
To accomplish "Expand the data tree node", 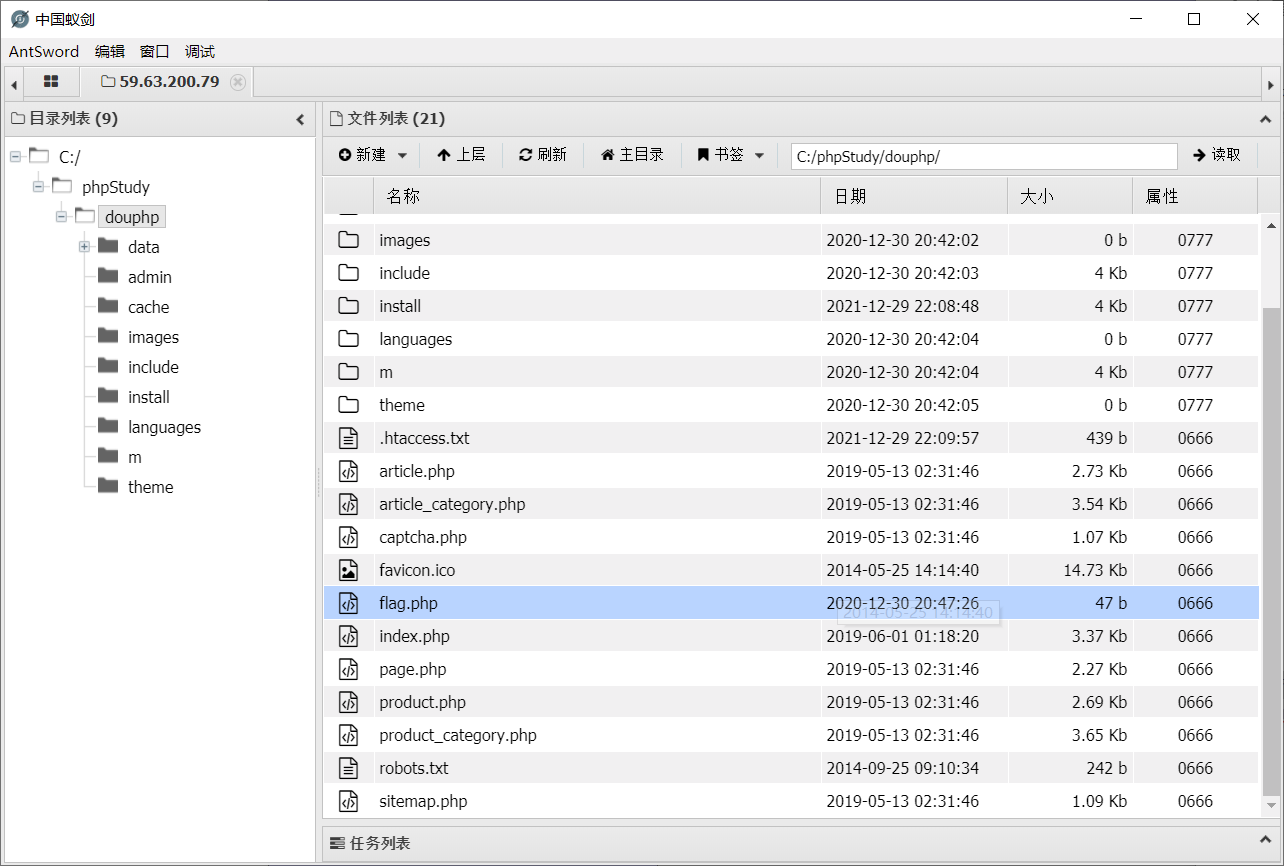I will click(84, 247).
